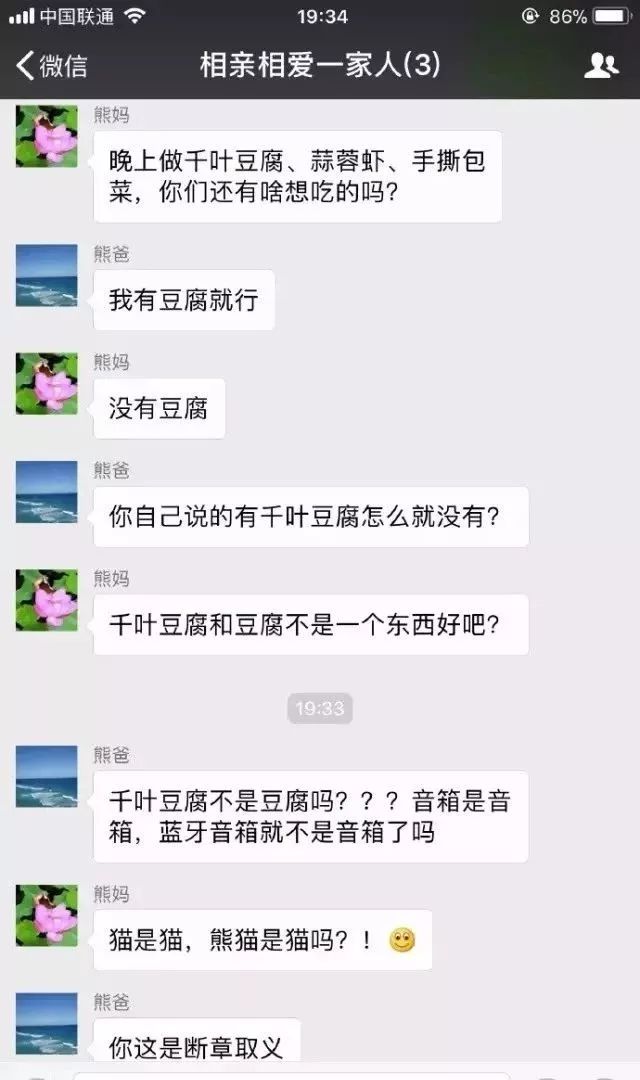Tap 熊妈's avatar beside 熊猫 message

[47, 915]
